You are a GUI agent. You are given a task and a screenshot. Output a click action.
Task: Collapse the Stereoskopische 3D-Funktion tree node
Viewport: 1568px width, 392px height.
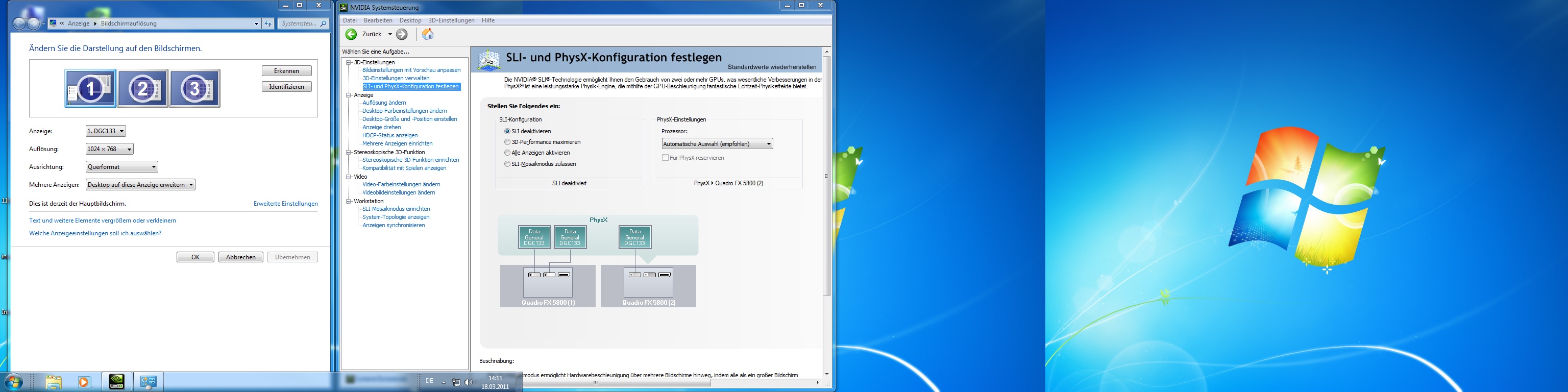click(x=349, y=152)
